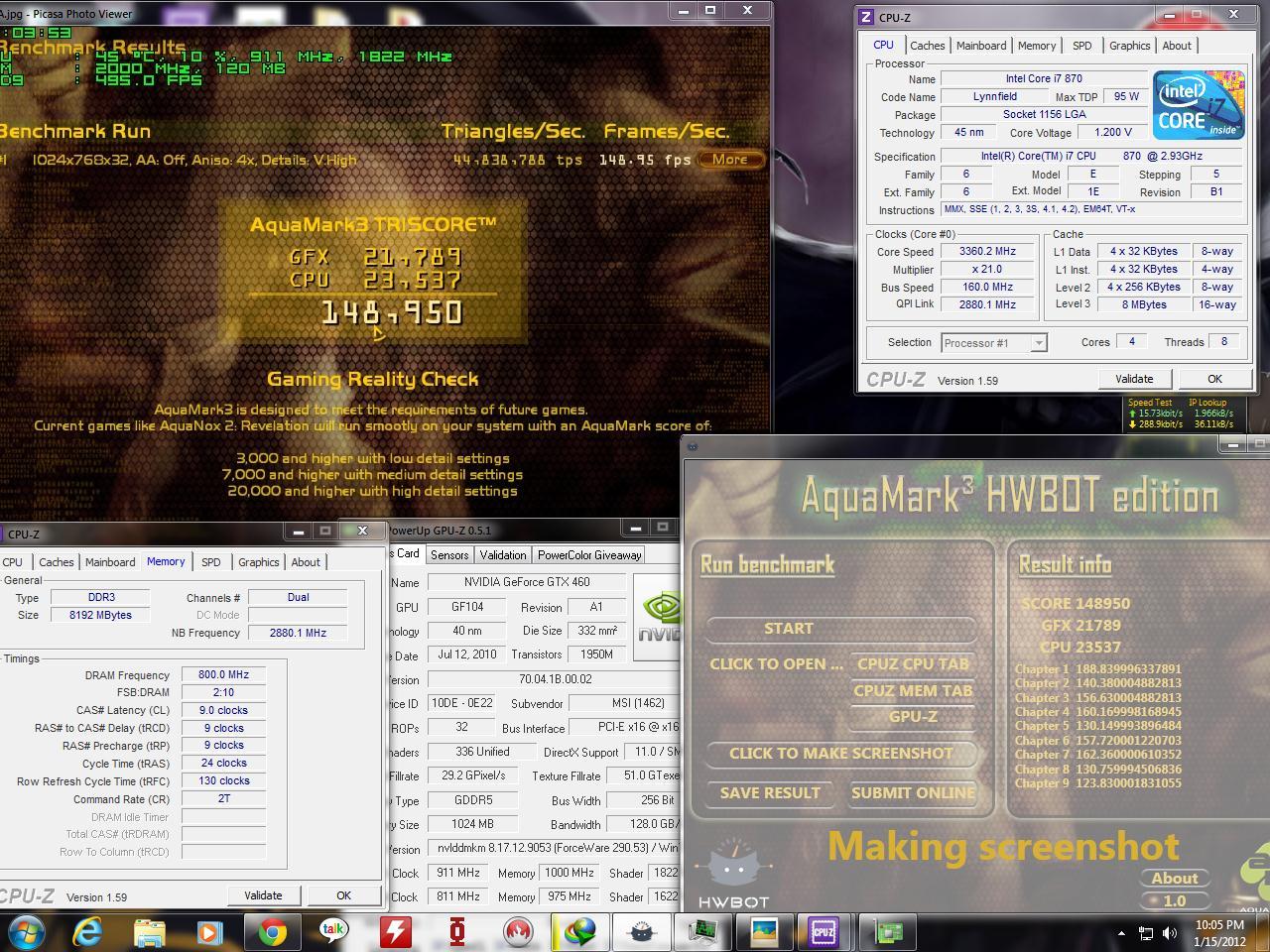1270x952 pixels.
Task: Click the SCORE 148950 result text
Action: [x=1076, y=604]
